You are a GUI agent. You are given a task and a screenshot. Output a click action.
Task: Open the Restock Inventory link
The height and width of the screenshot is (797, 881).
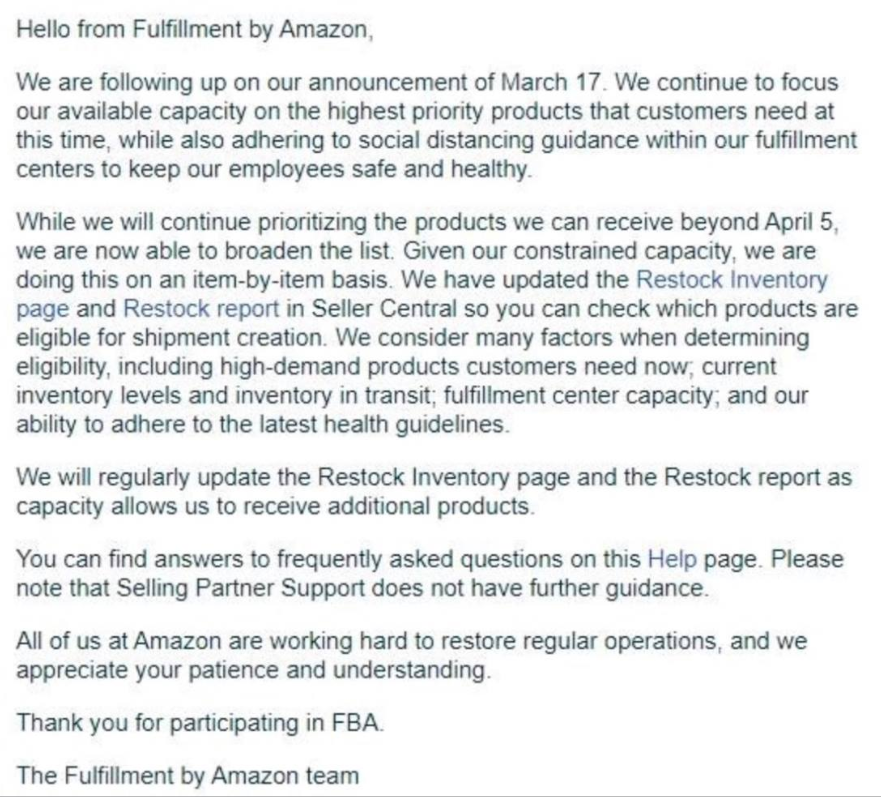tap(732, 280)
